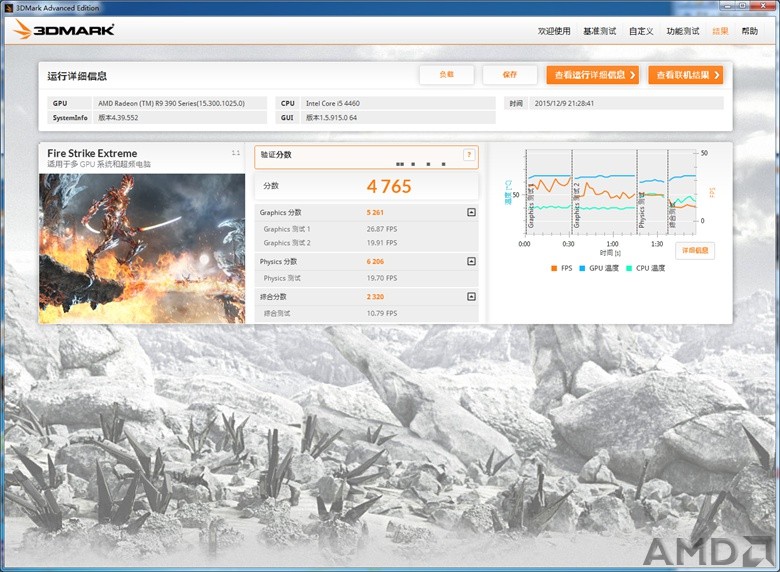
Task: Click the blue GPU 温度 legend swatch
Action: (x=582, y=268)
